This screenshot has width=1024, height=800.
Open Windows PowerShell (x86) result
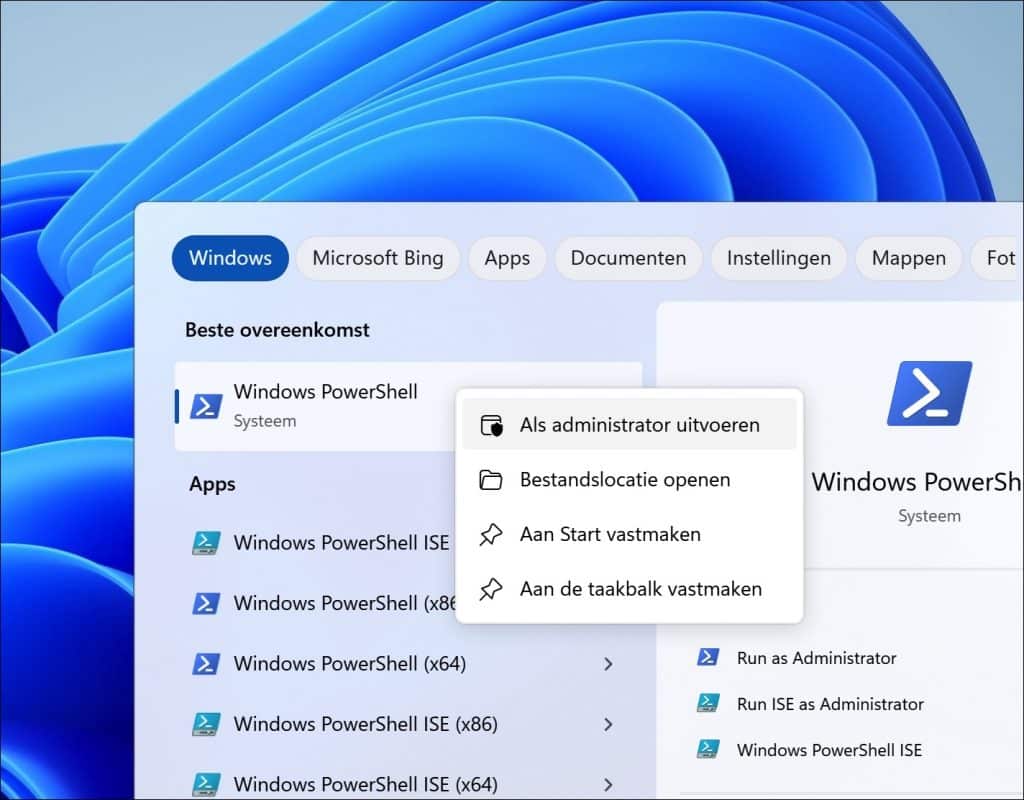coord(345,603)
